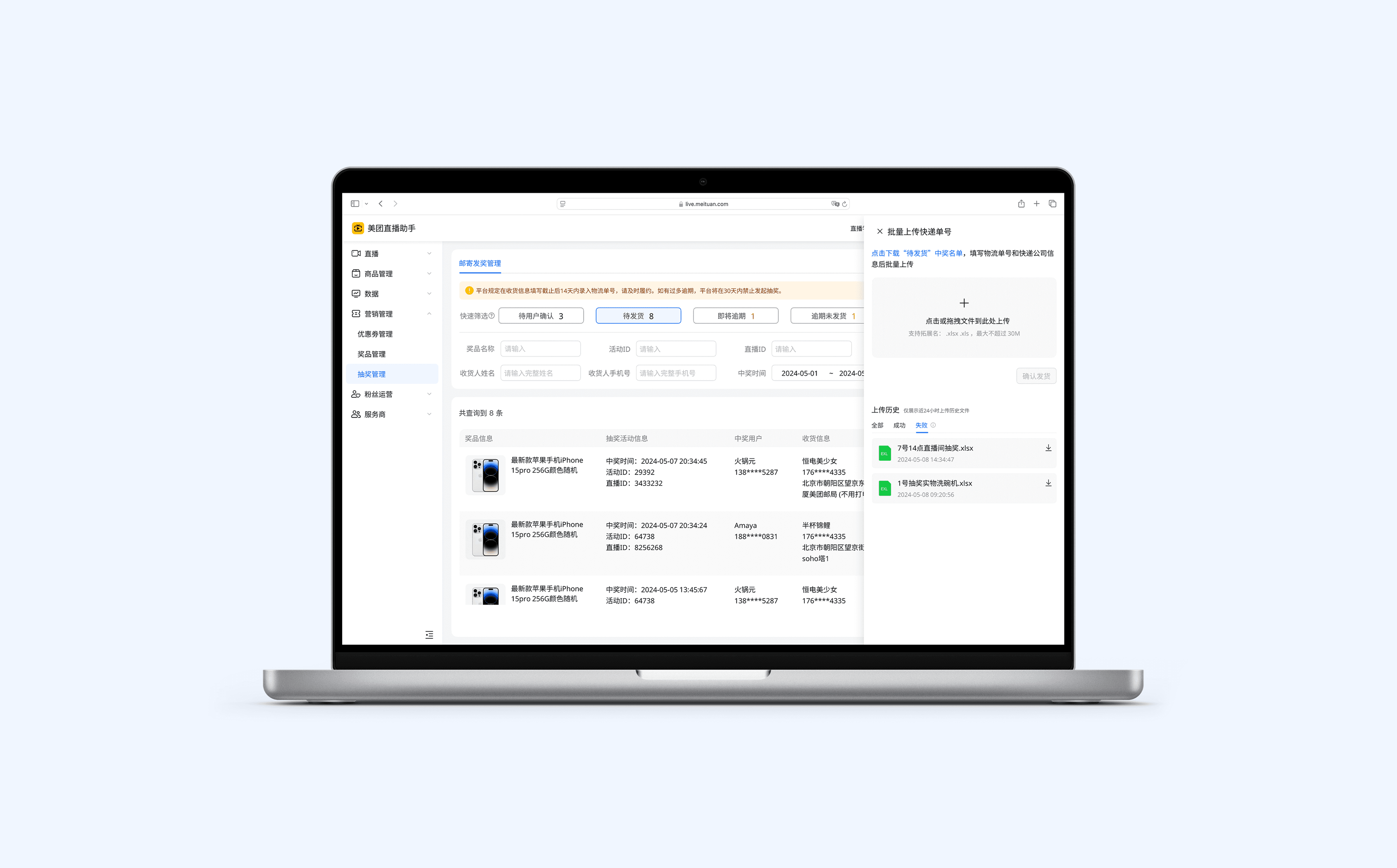
Task: Click the 点击下载"待发货"中奖名单 link
Action: 917,253
